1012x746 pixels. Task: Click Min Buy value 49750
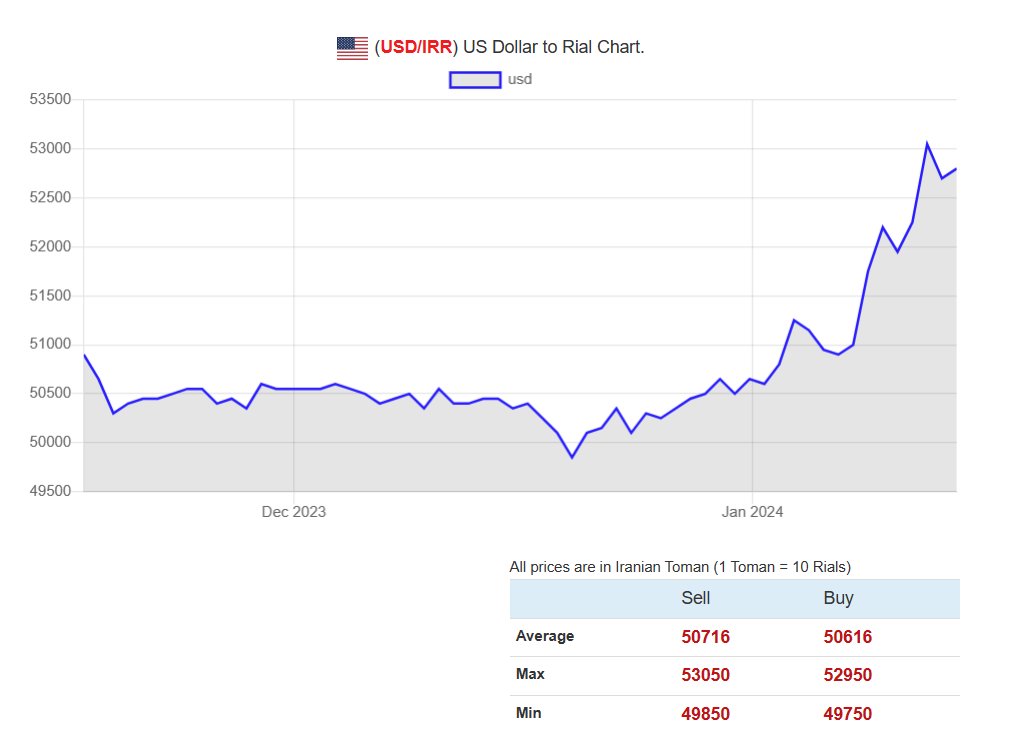[847, 714]
